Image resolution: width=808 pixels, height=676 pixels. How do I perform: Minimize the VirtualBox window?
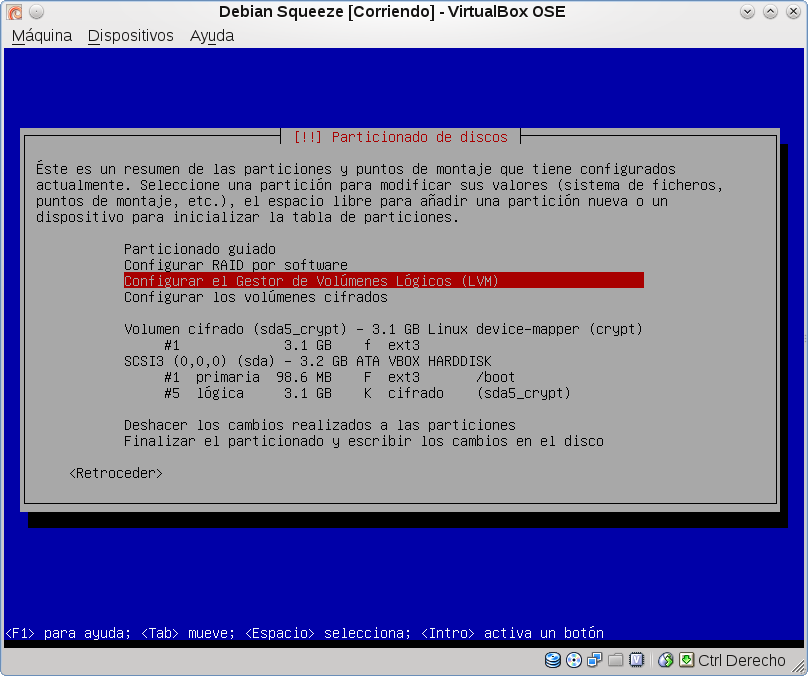tap(747, 11)
